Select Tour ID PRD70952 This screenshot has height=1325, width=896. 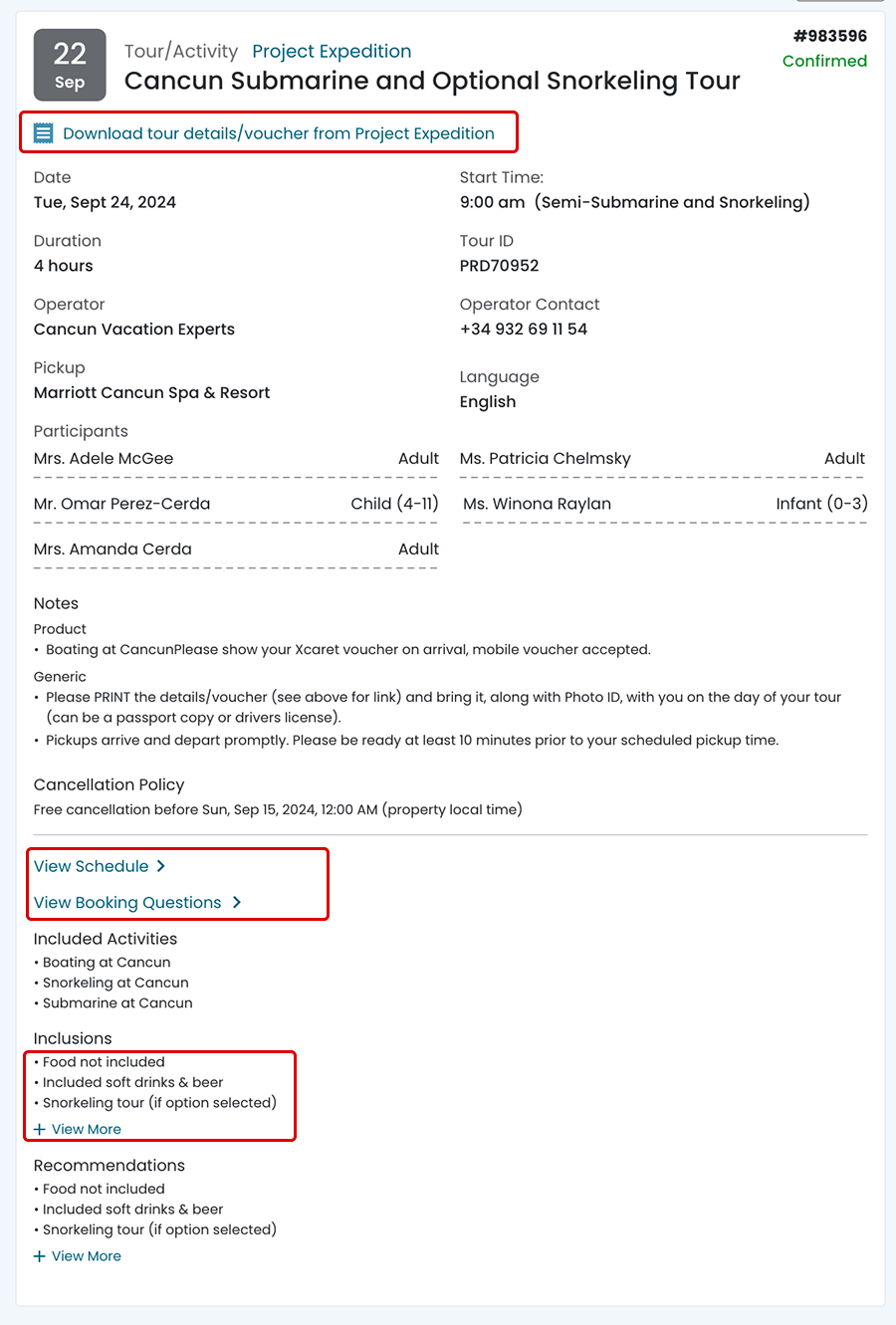click(x=499, y=266)
